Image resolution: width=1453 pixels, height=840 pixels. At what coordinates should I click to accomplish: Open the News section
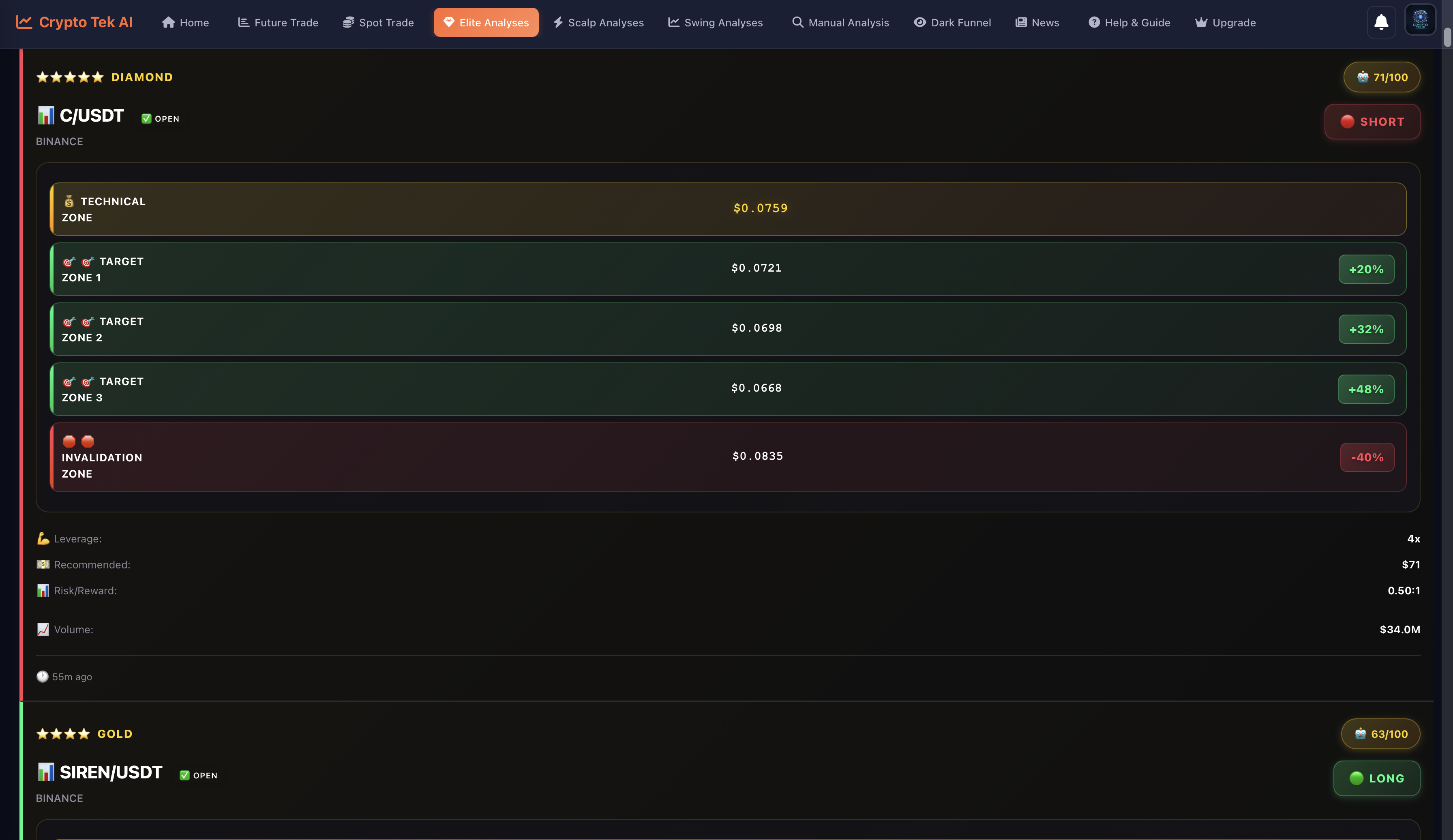pyautogui.click(x=1037, y=22)
